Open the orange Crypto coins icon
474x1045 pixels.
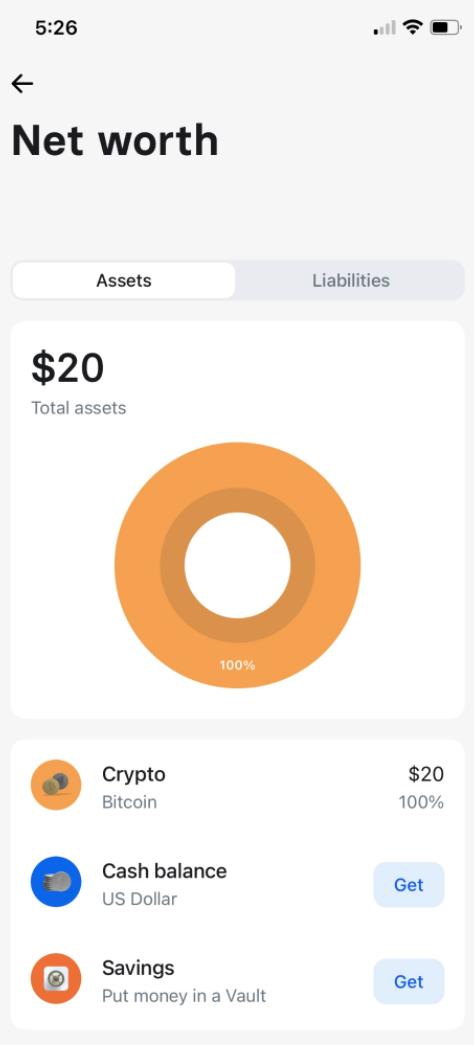click(x=56, y=785)
